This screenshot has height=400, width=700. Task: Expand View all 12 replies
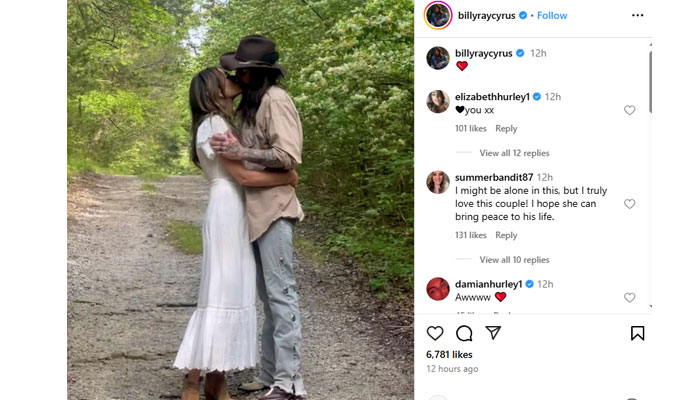(x=514, y=153)
